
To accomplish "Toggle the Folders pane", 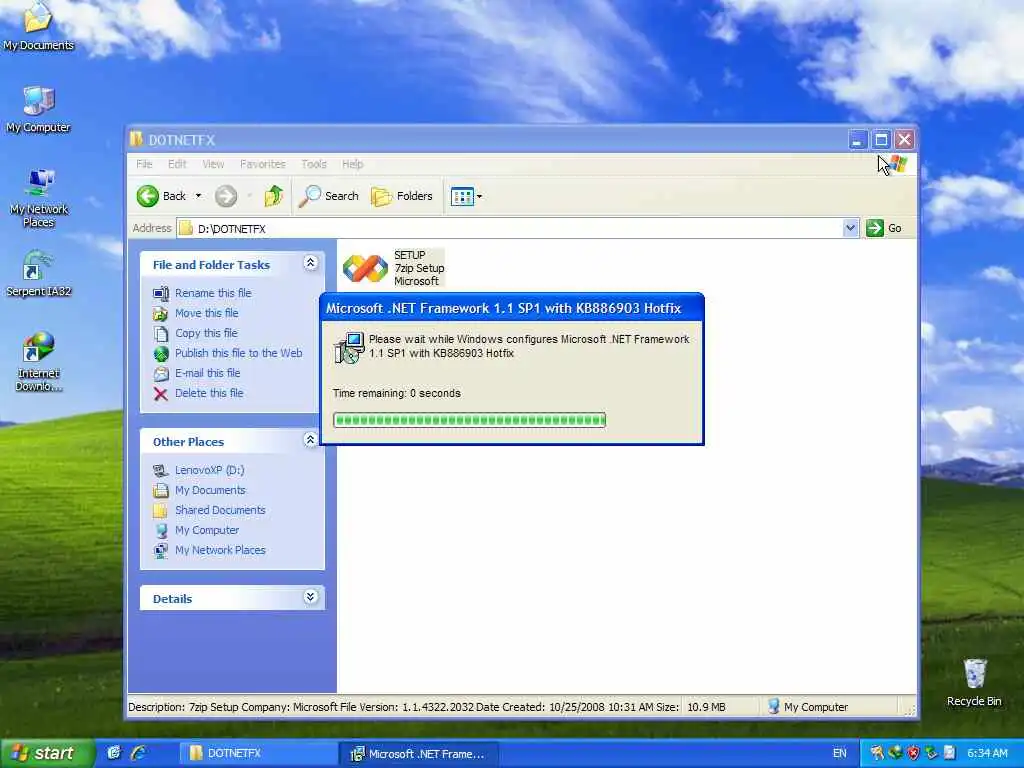I will coord(402,196).
